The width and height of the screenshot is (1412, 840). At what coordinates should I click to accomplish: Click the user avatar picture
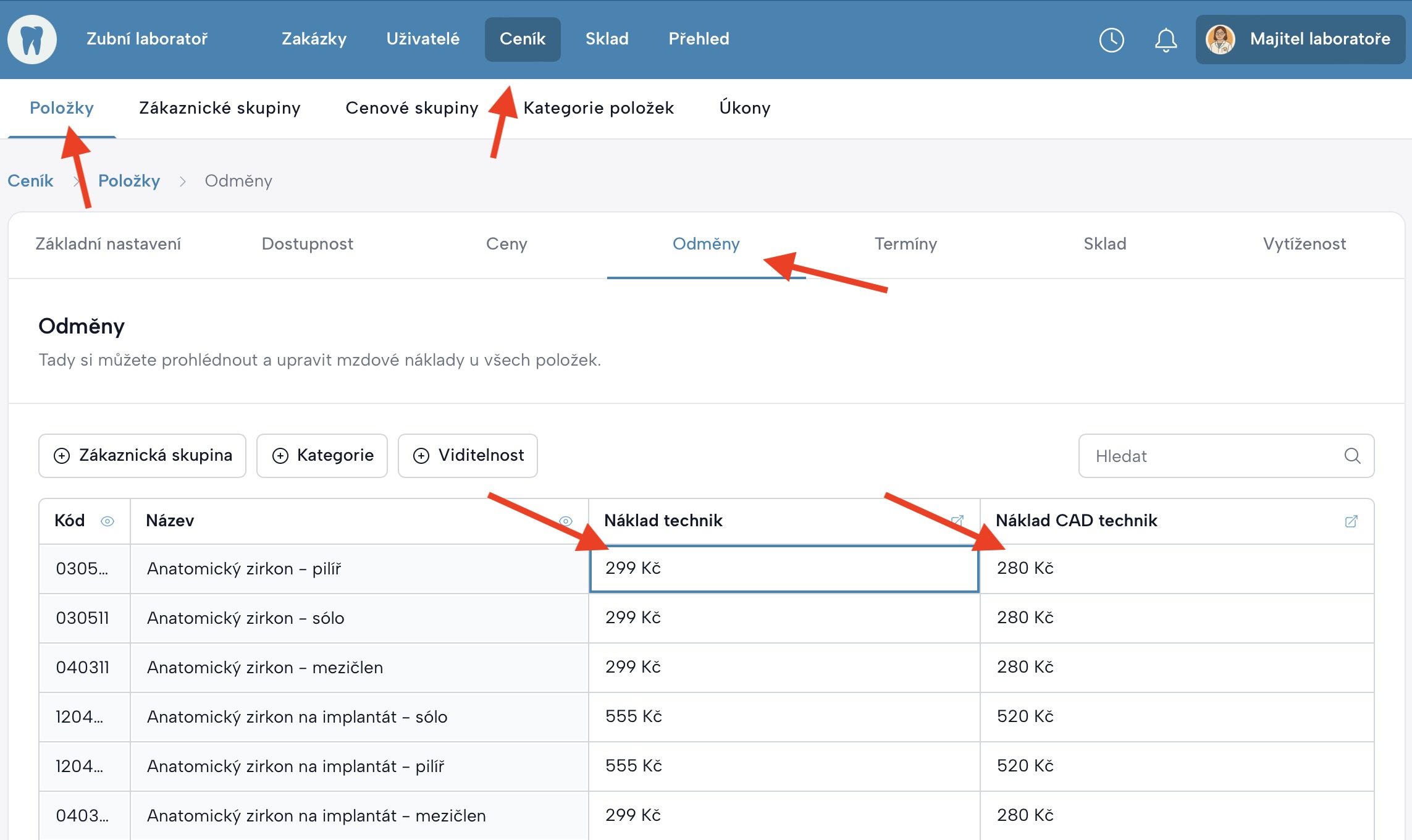(x=1220, y=40)
